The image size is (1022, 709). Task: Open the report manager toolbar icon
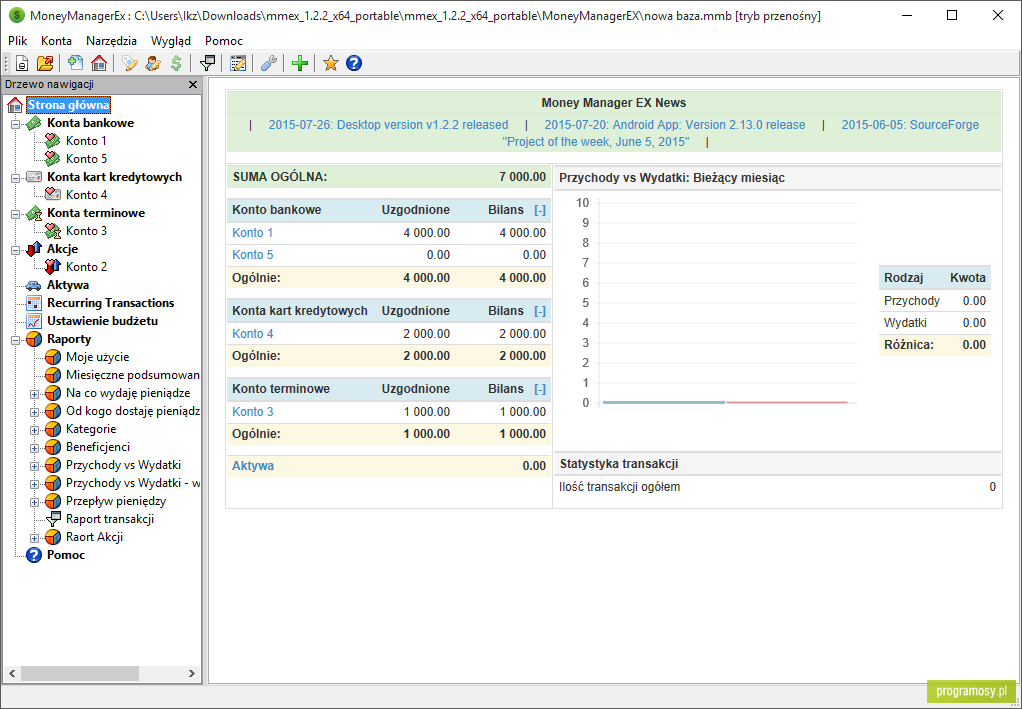coord(238,63)
